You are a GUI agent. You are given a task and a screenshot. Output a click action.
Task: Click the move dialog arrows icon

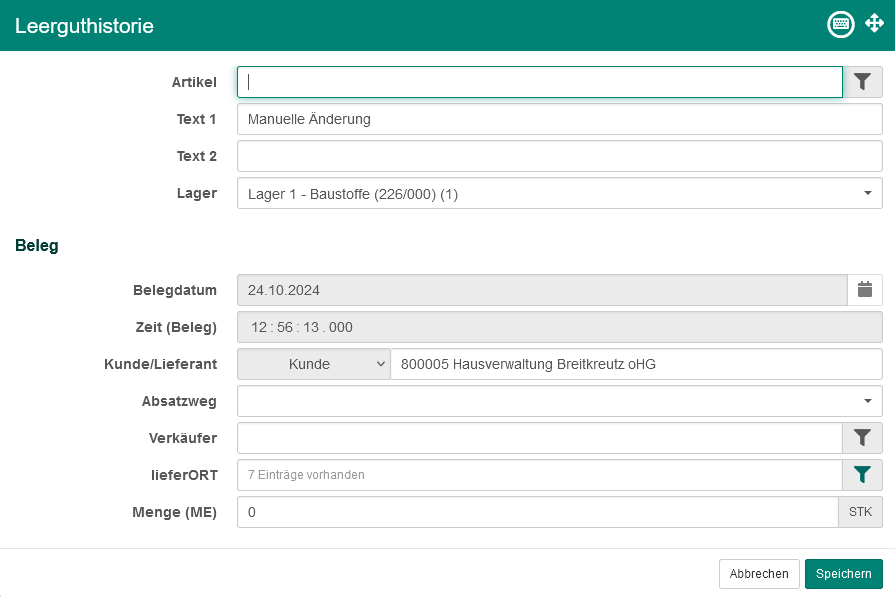click(874, 25)
